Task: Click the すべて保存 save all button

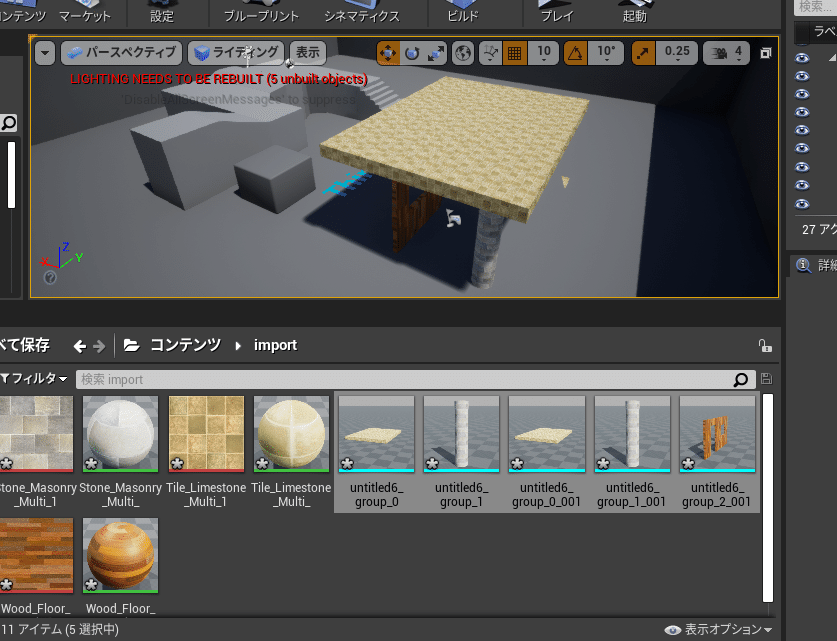Action: click(25, 345)
